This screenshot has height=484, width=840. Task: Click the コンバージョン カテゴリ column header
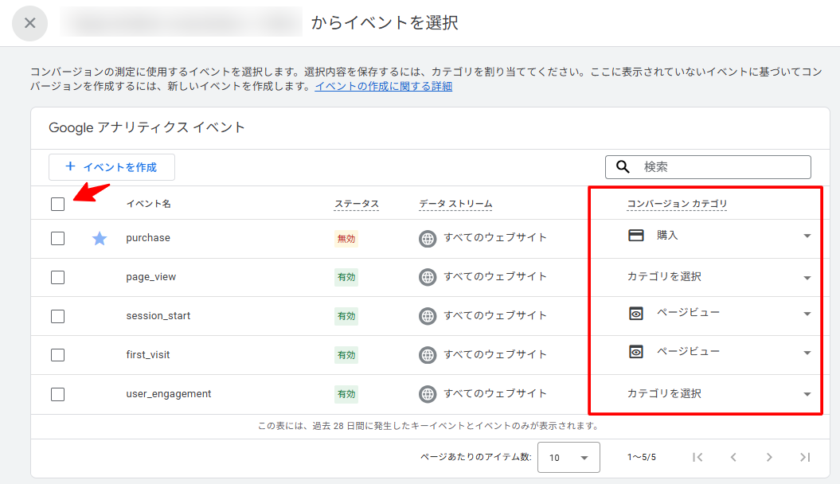click(676, 204)
